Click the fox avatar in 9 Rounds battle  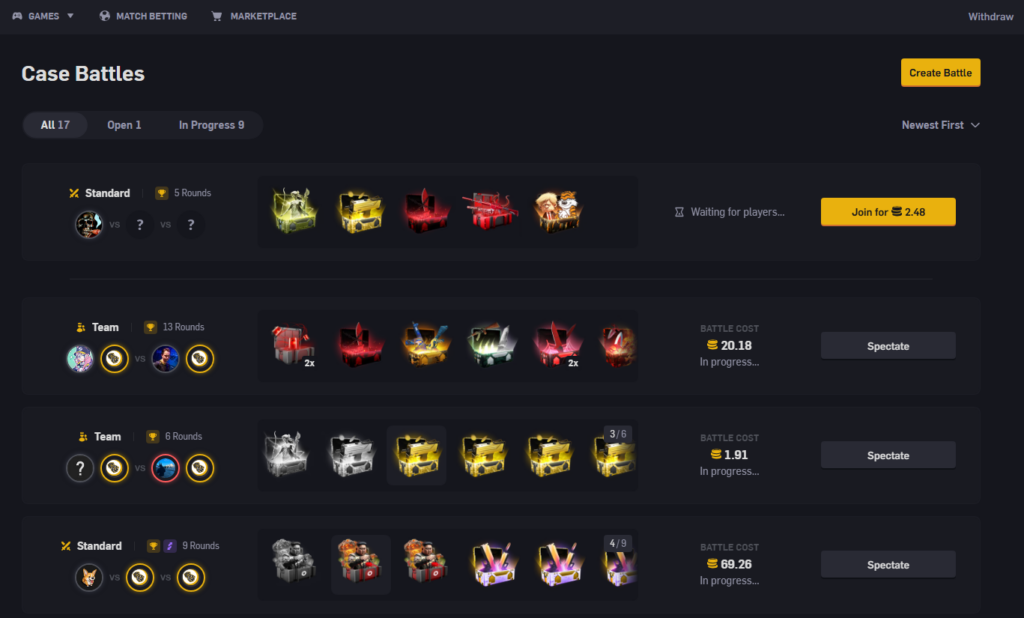click(x=89, y=577)
